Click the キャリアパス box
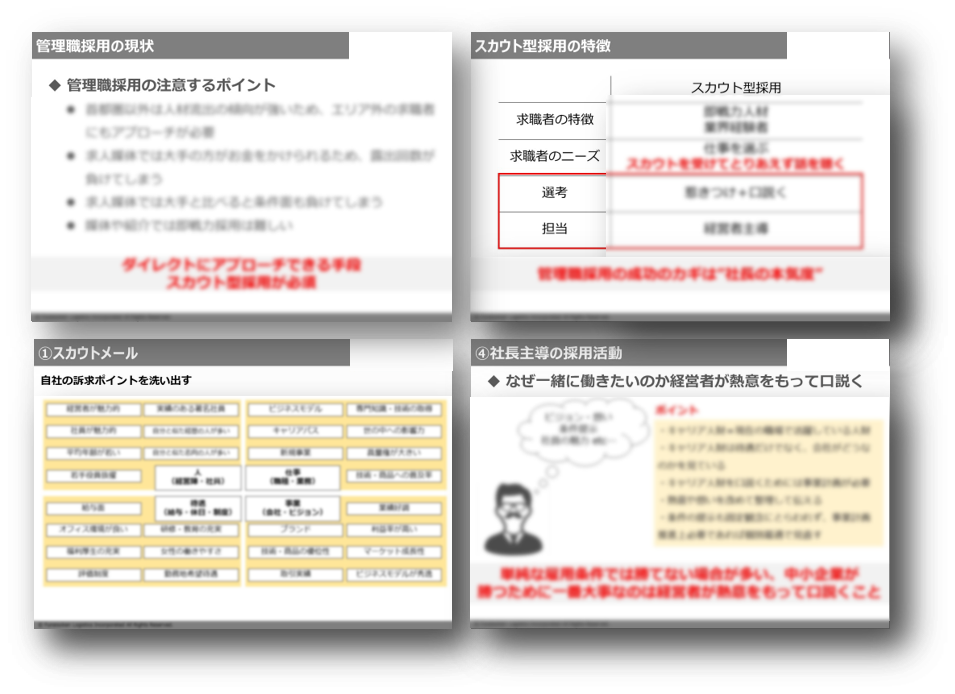Image resolution: width=955 pixels, height=694 pixels. pyautogui.click(x=293, y=431)
